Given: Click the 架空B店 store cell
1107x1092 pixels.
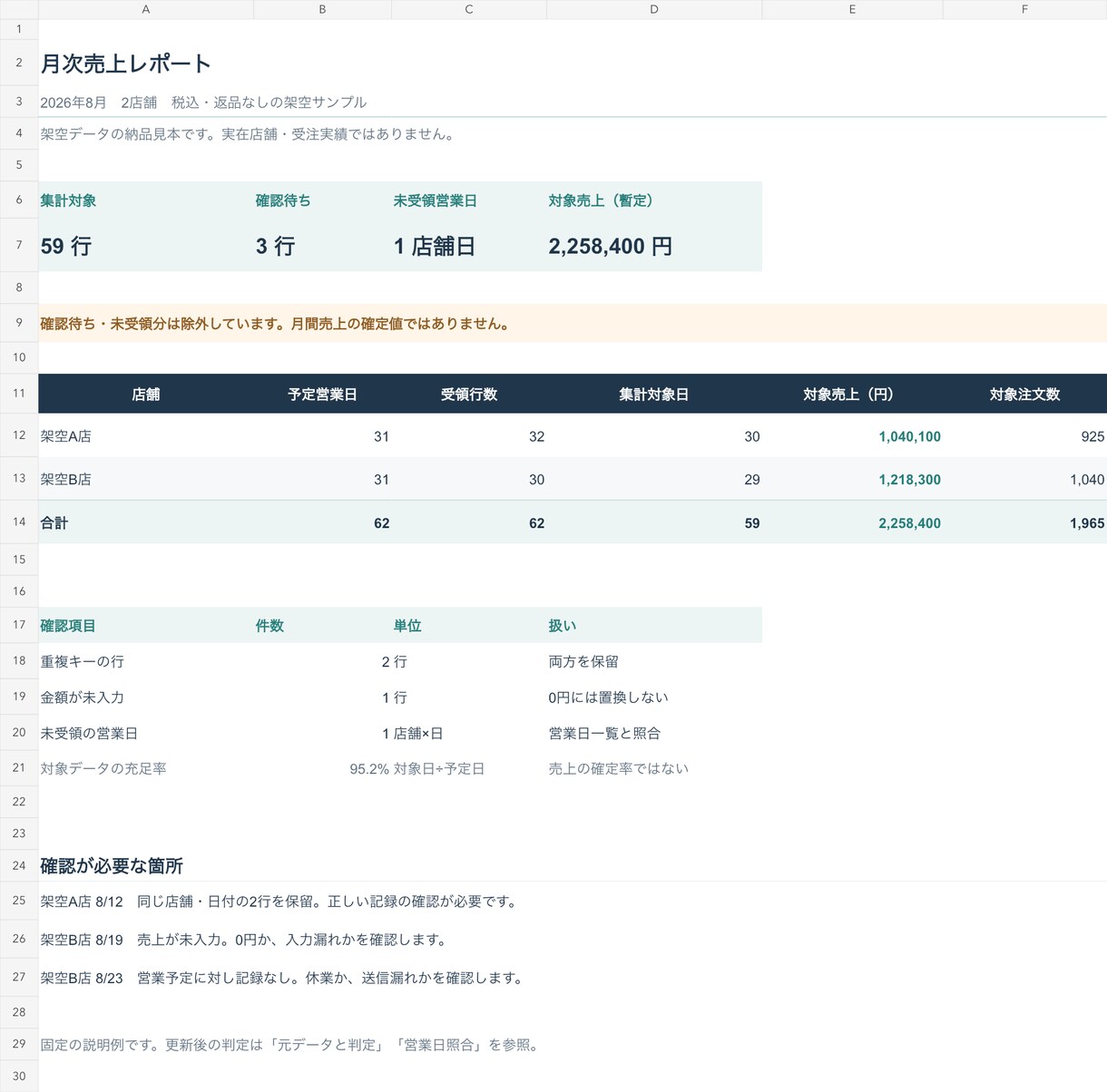Looking at the screenshot, I should (x=146, y=480).
